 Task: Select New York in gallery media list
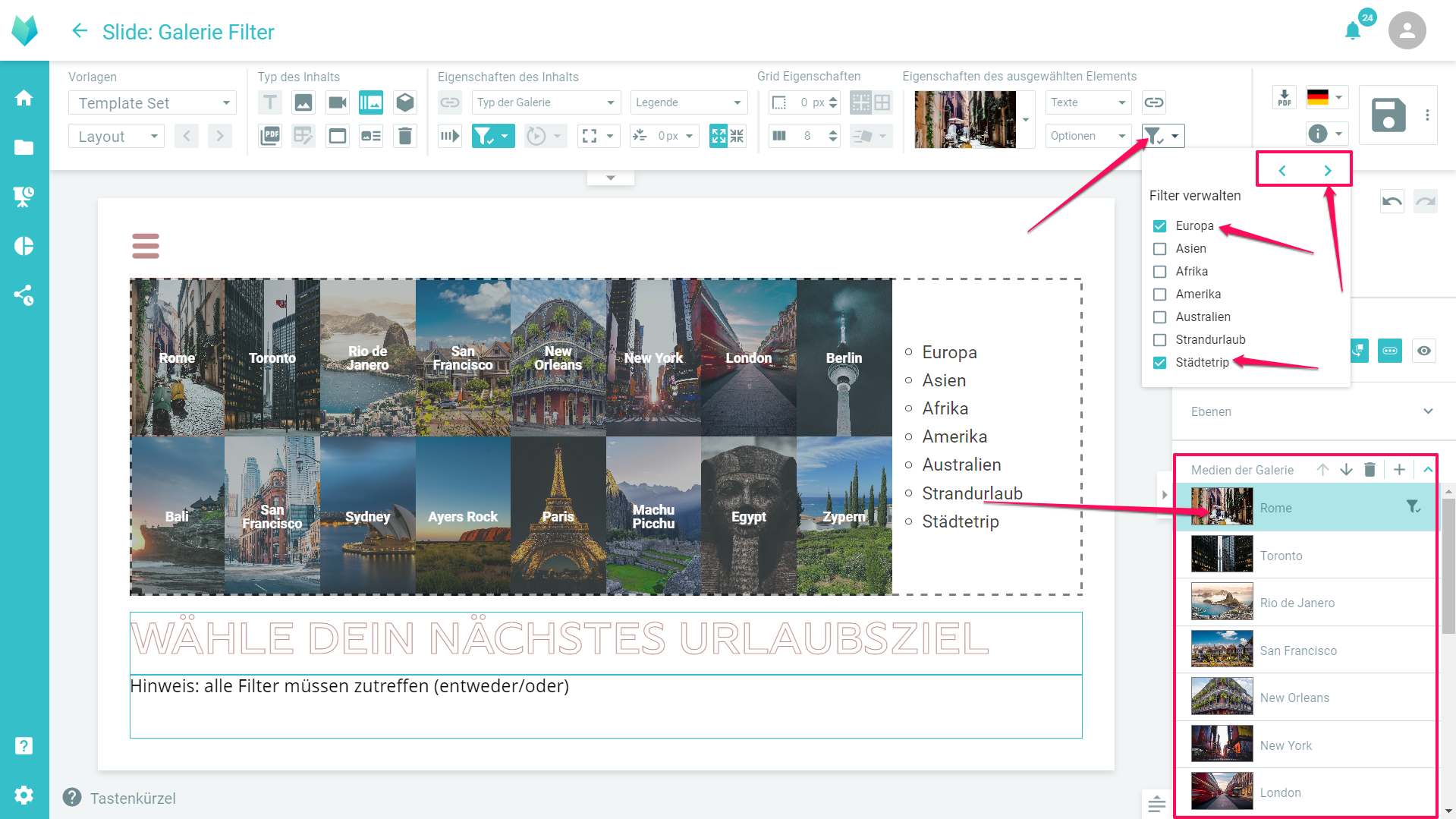coord(1305,745)
